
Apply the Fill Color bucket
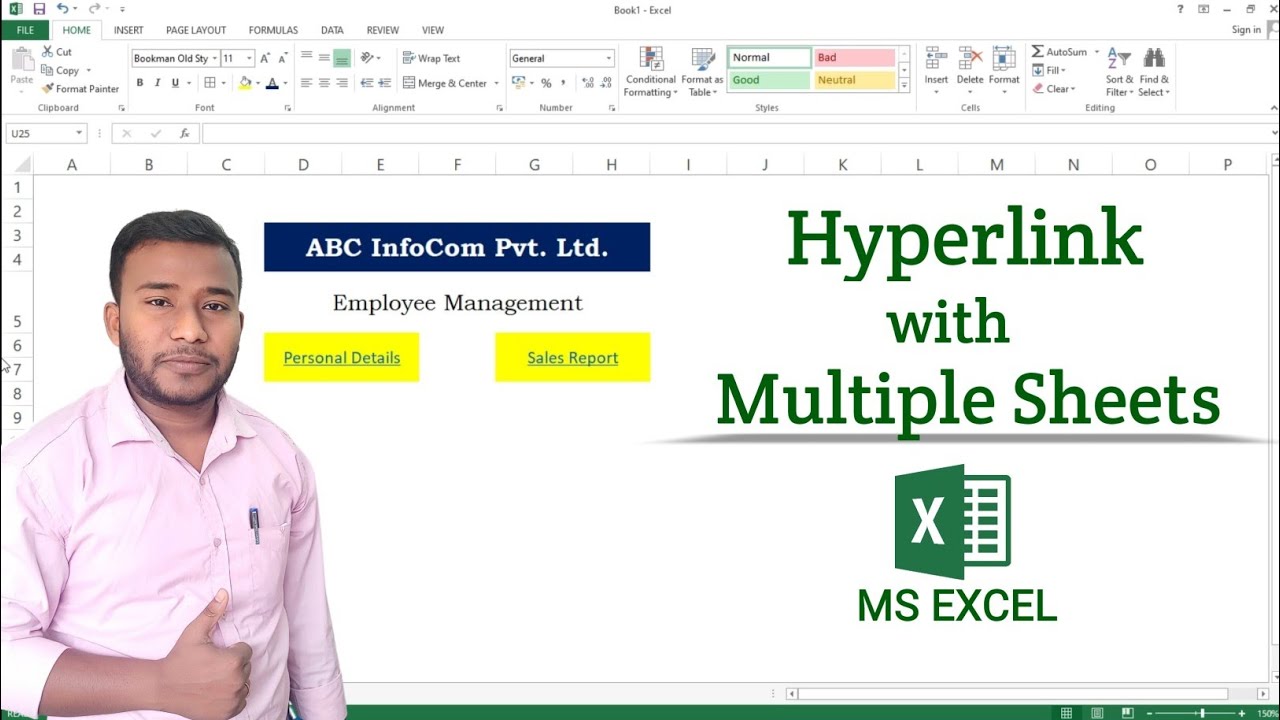pos(245,83)
